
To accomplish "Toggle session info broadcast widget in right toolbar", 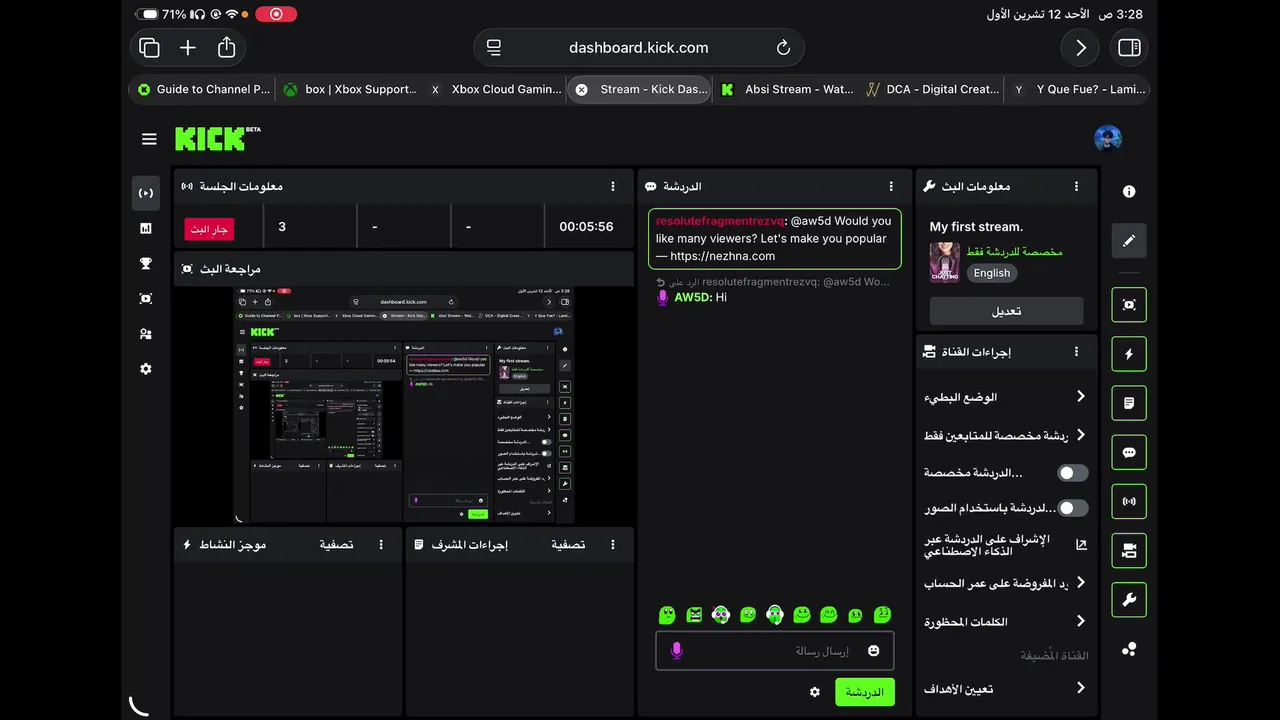I will click(1129, 501).
